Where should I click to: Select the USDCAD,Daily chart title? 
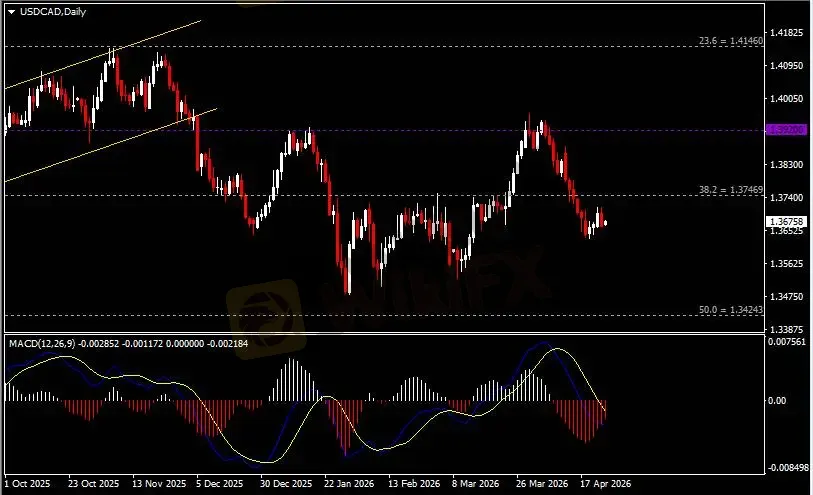52,11
